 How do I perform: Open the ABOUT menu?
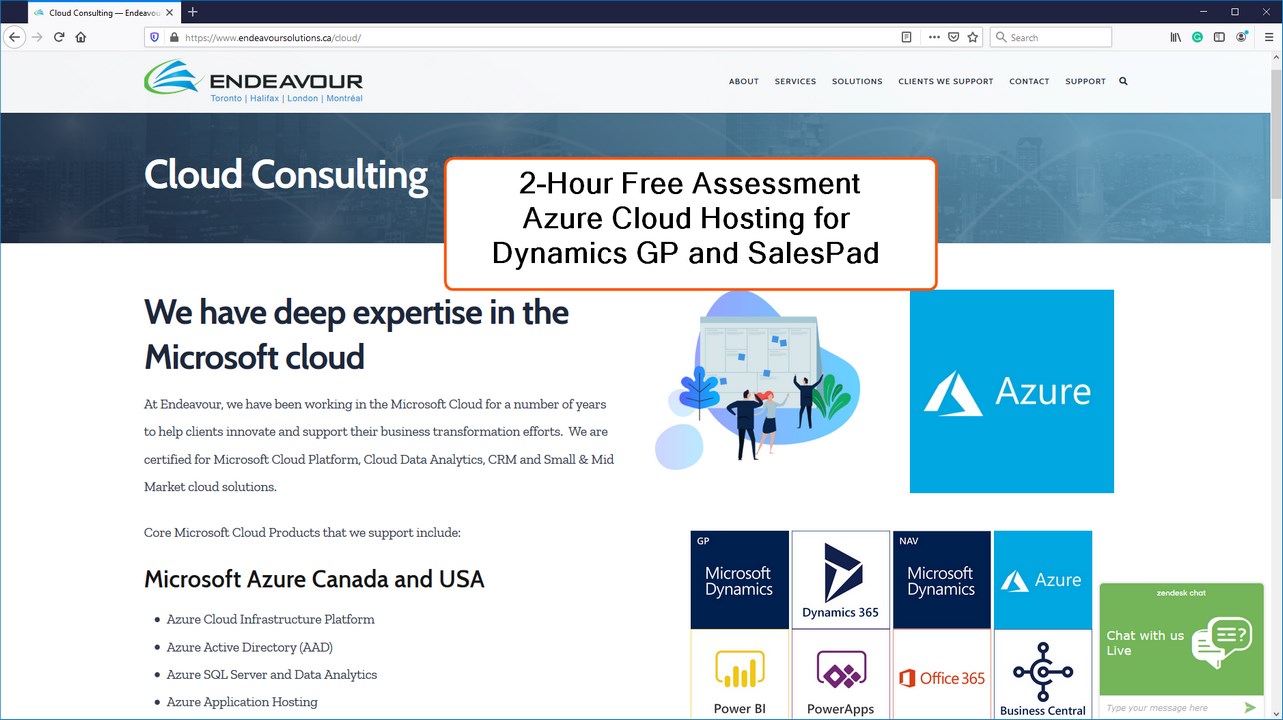pos(744,81)
